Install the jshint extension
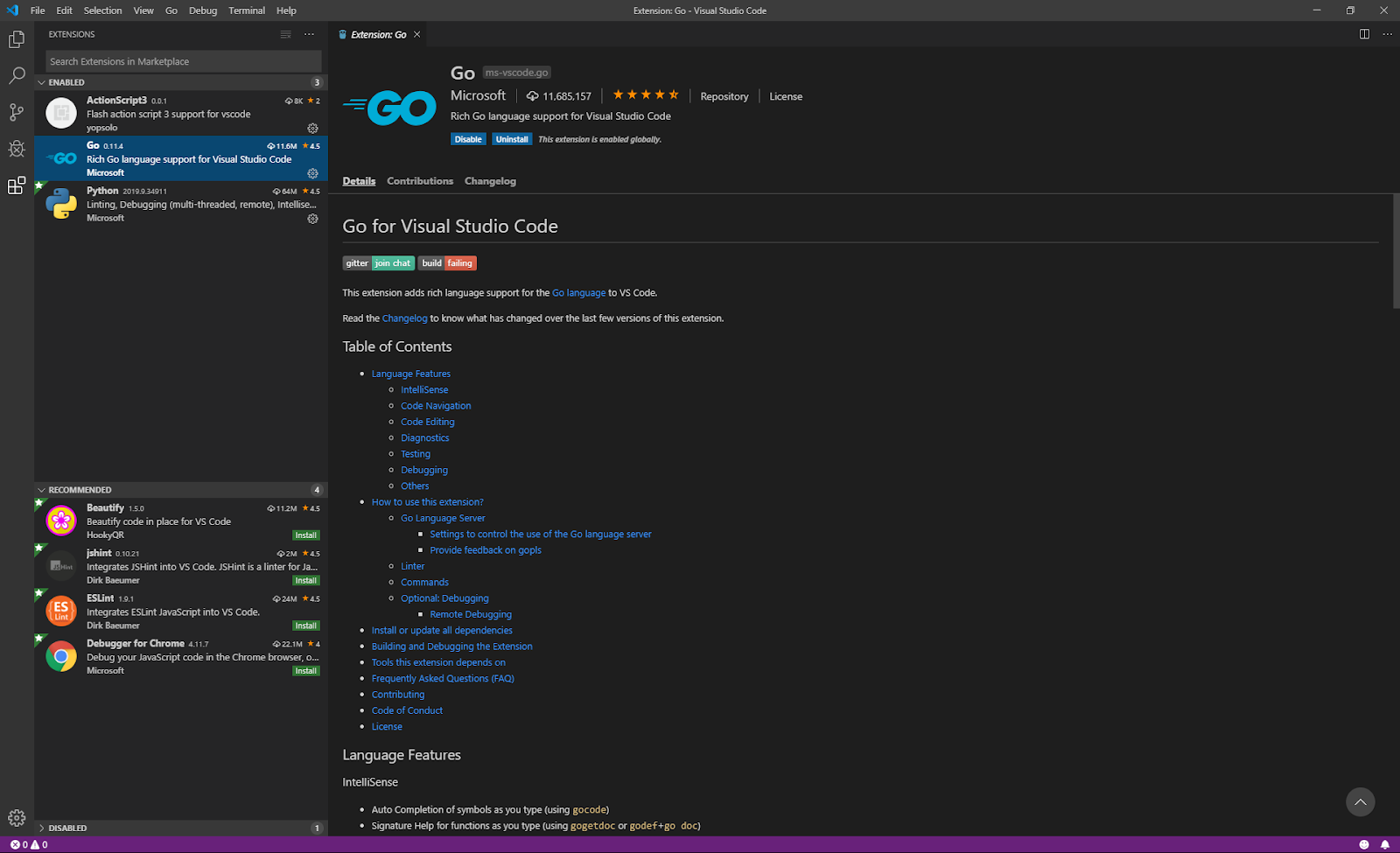The height and width of the screenshot is (853, 1400). click(305, 581)
